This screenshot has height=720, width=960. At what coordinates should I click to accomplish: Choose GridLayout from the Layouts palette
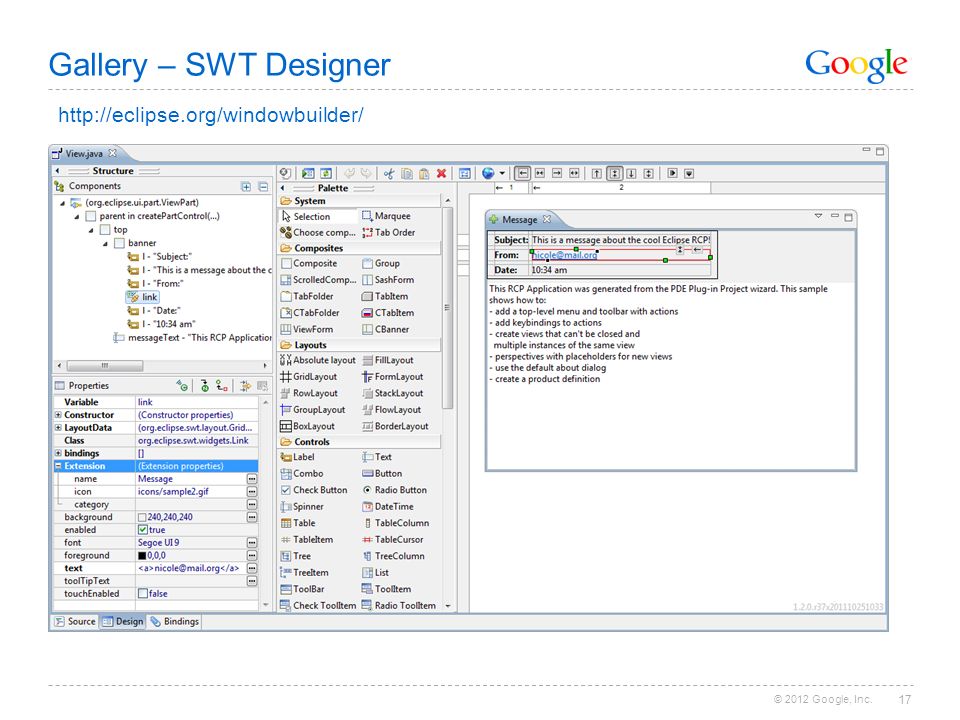point(309,377)
